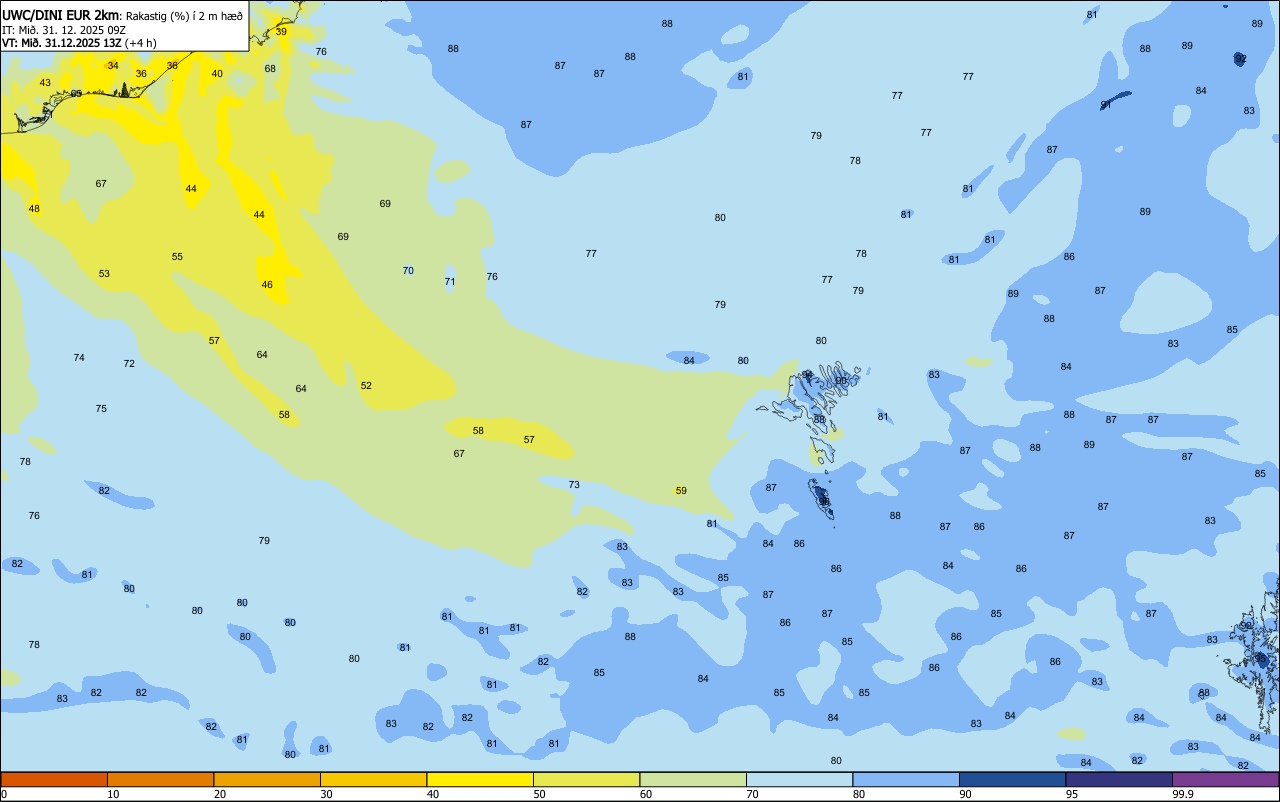The width and height of the screenshot is (1280, 802).
Task: Click the legend tick label '95'
Action: point(1072,794)
